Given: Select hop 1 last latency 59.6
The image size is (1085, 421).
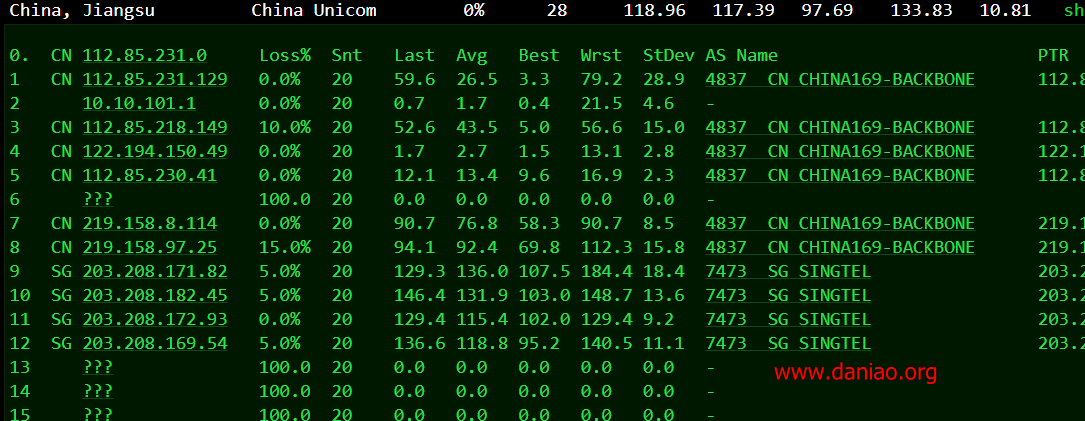Looking at the screenshot, I should [x=414, y=80].
